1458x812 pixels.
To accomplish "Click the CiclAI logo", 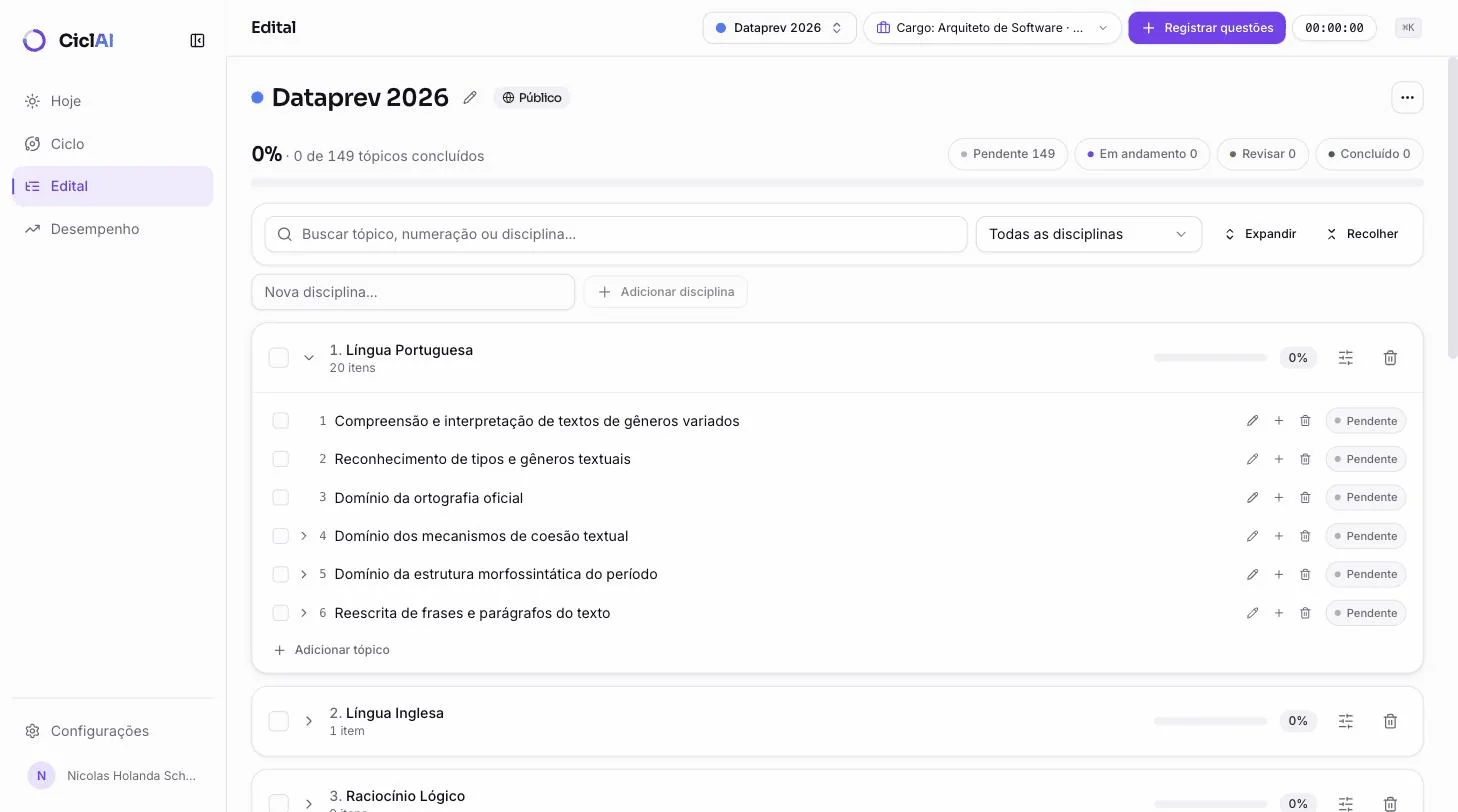I will pos(68,40).
